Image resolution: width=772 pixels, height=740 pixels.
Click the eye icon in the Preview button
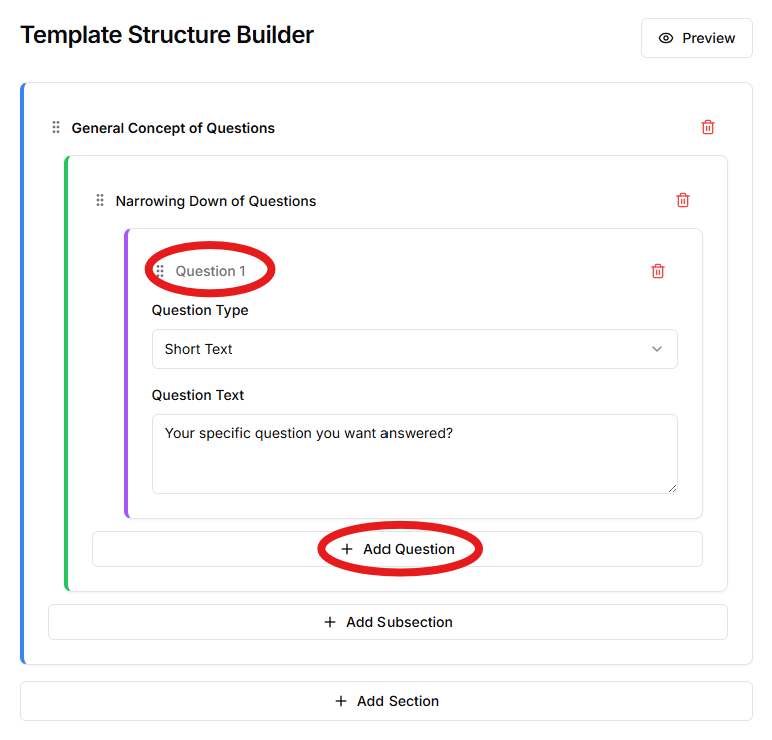pyautogui.click(x=666, y=38)
